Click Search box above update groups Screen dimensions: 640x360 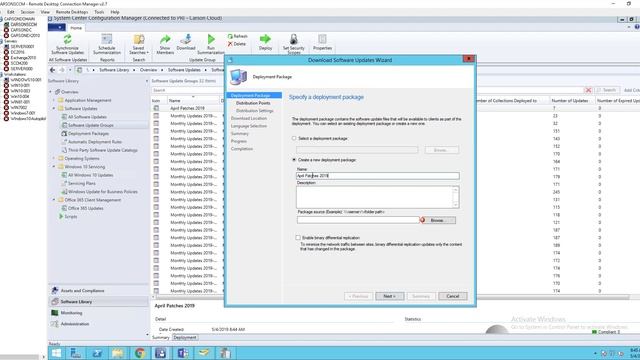tap(367, 90)
